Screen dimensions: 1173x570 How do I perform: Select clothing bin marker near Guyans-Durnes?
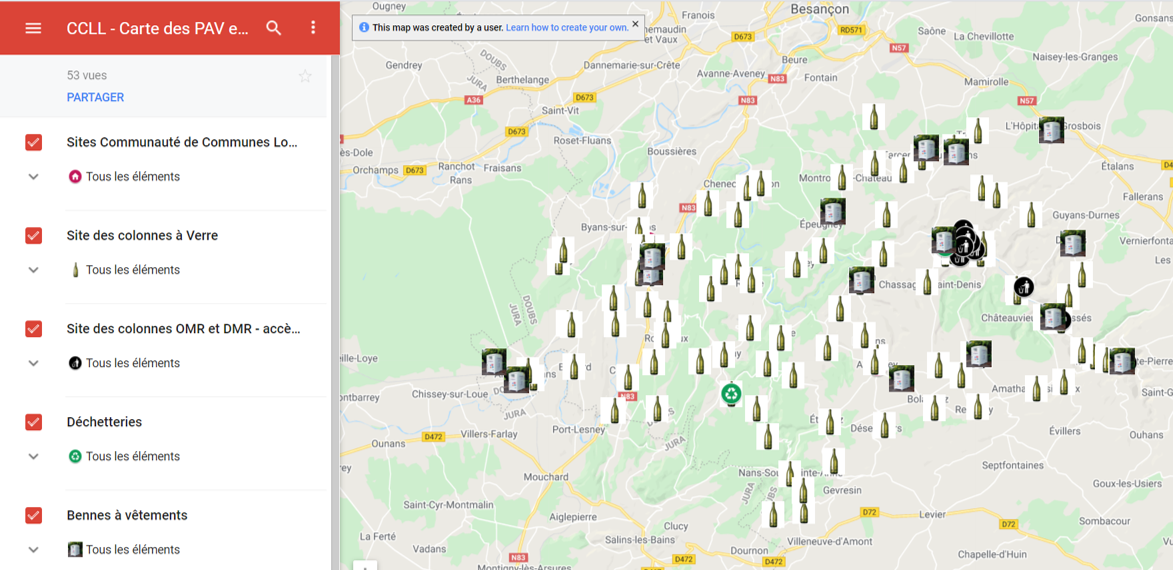coord(1072,243)
